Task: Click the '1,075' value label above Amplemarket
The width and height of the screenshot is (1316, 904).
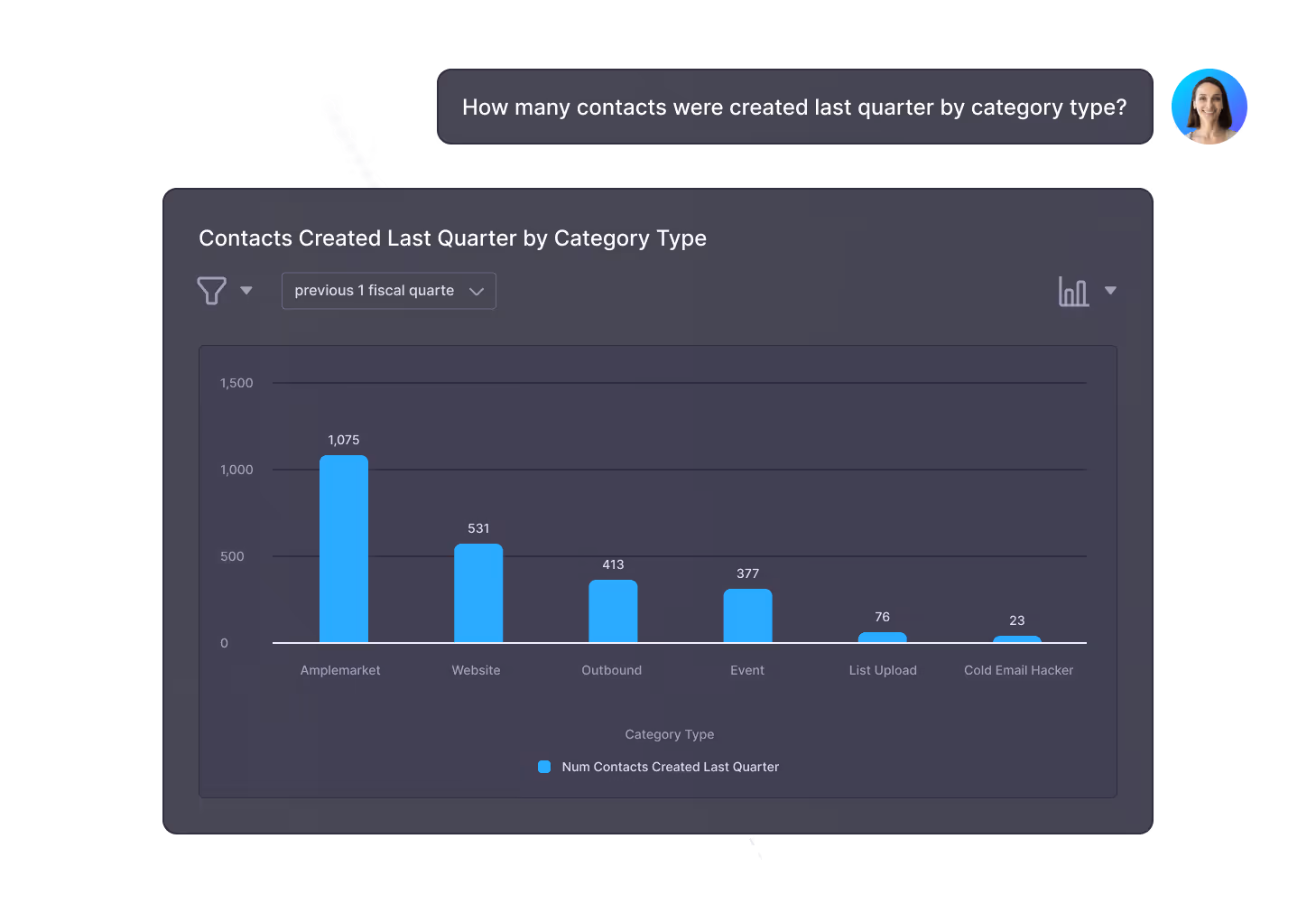Action: [343, 440]
